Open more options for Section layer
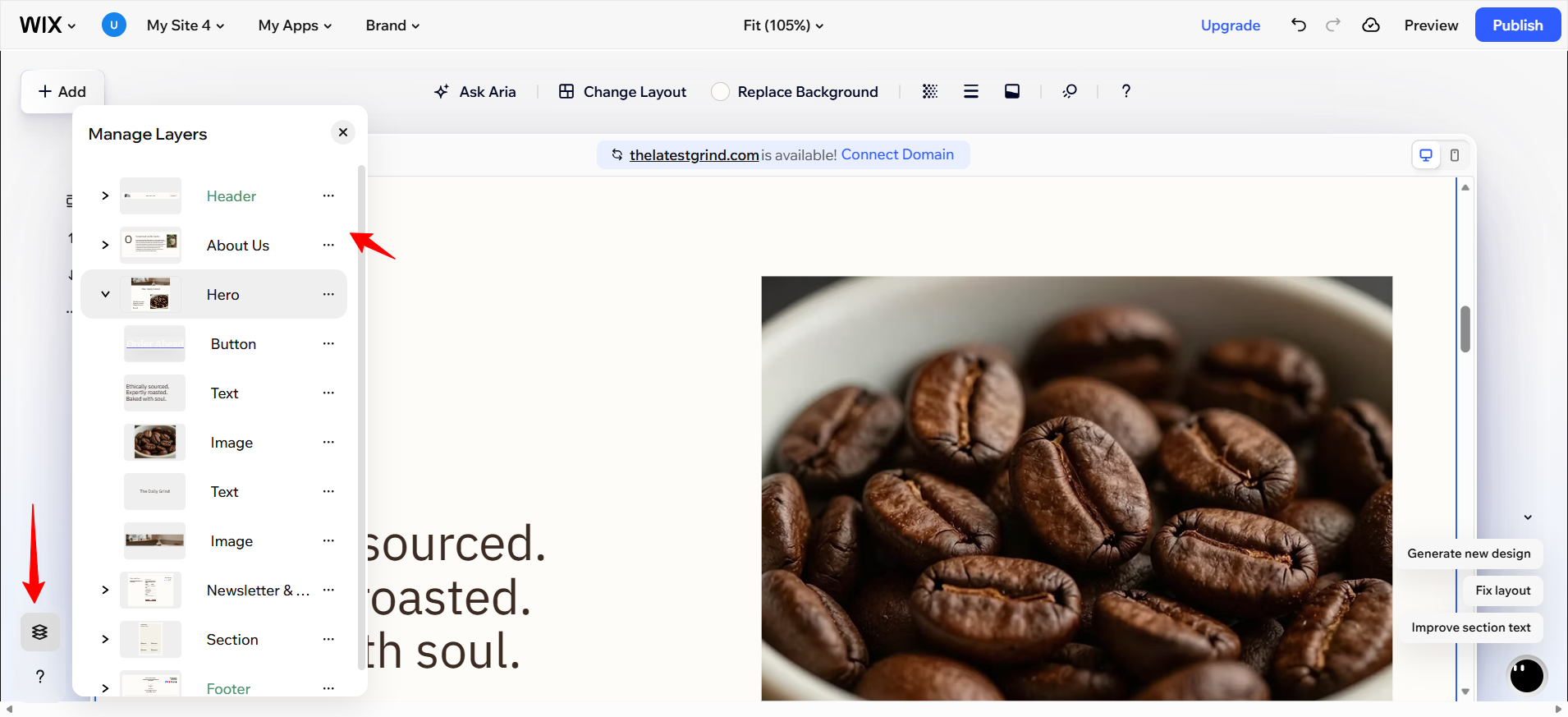1568x717 pixels. tap(328, 639)
